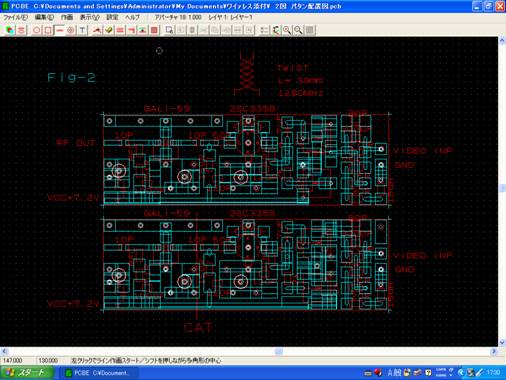Open the ファイル menu
Screen dimensions: 506x380
(x=15, y=17)
